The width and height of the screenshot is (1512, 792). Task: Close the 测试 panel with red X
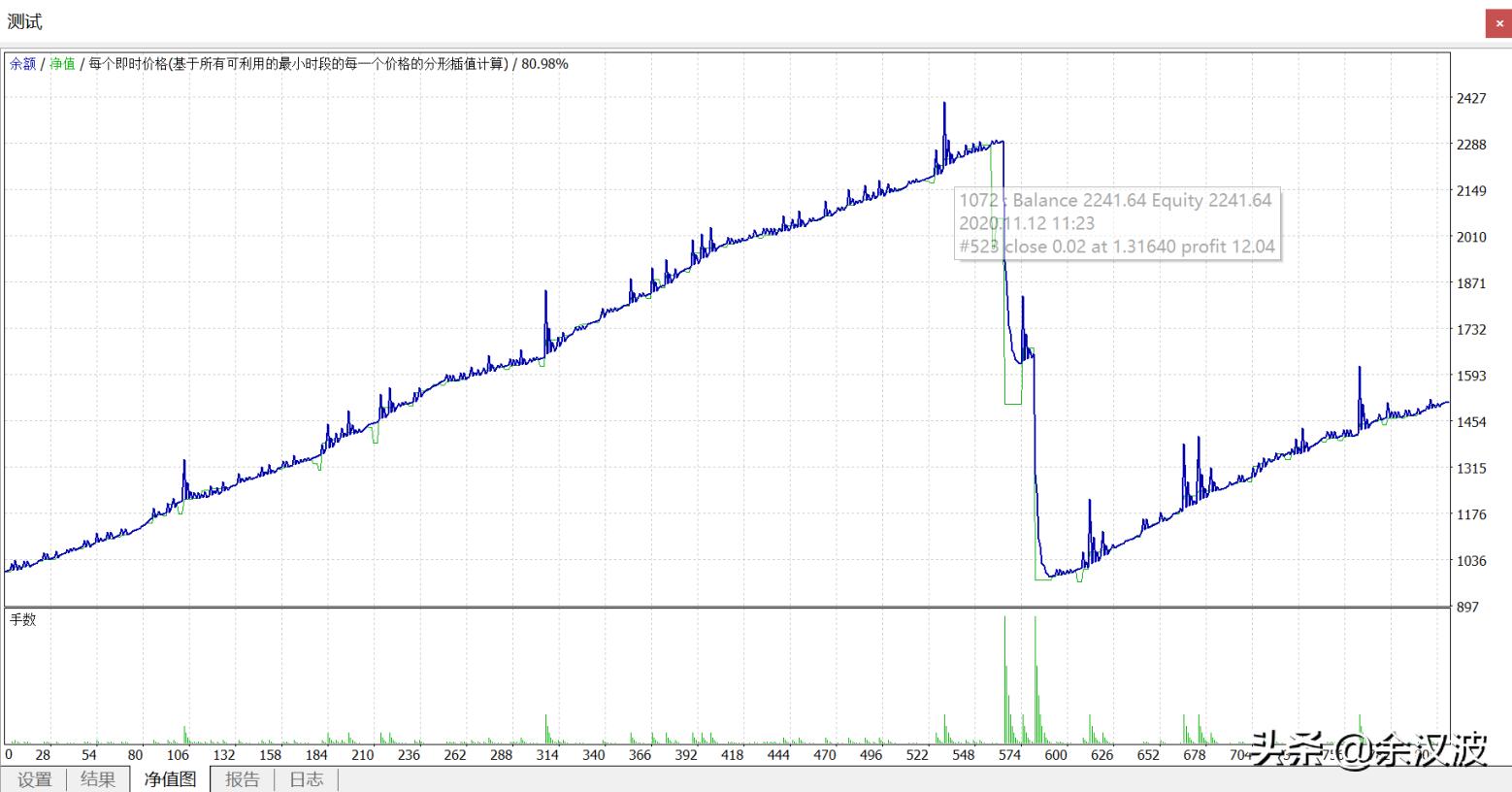(1498, 23)
